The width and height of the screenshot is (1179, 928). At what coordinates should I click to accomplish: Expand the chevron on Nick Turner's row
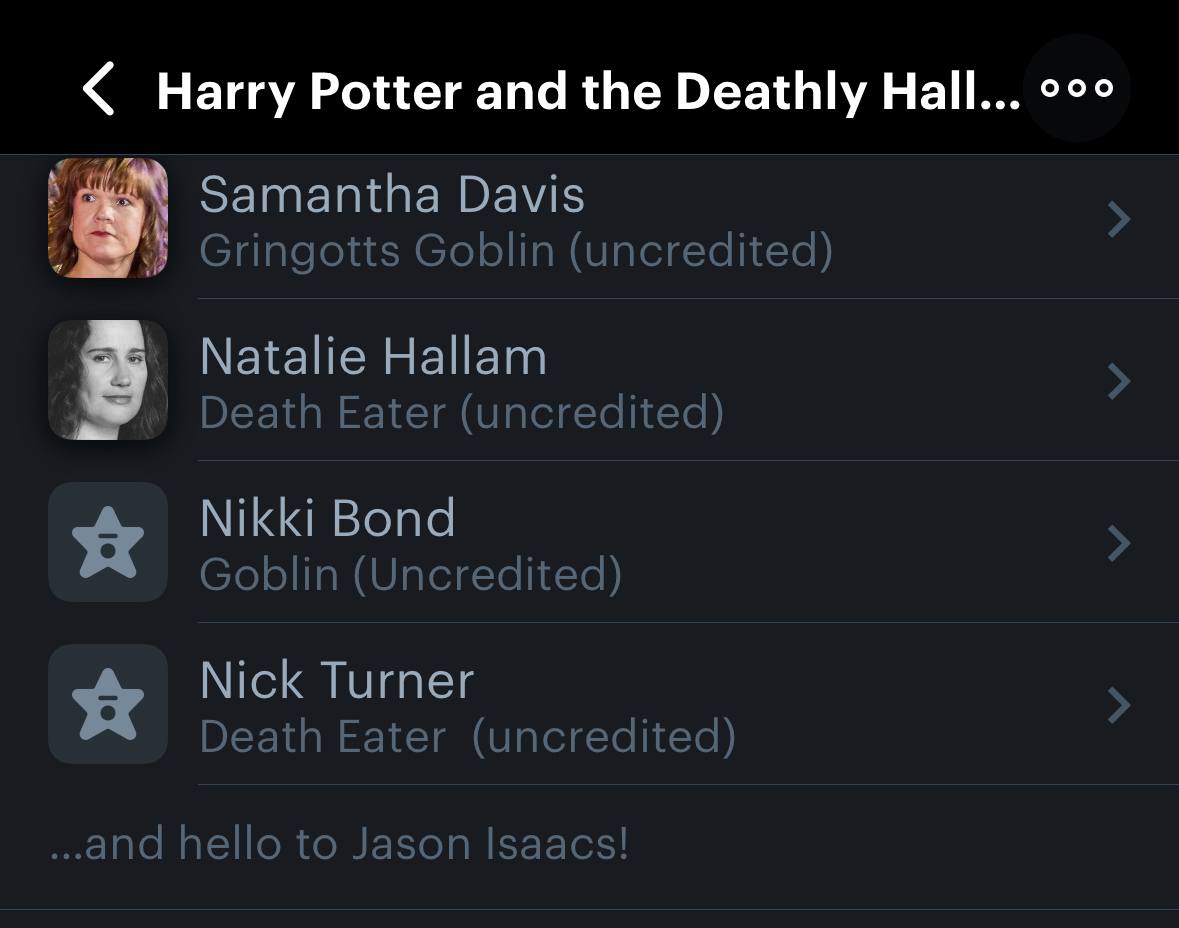pos(1120,705)
